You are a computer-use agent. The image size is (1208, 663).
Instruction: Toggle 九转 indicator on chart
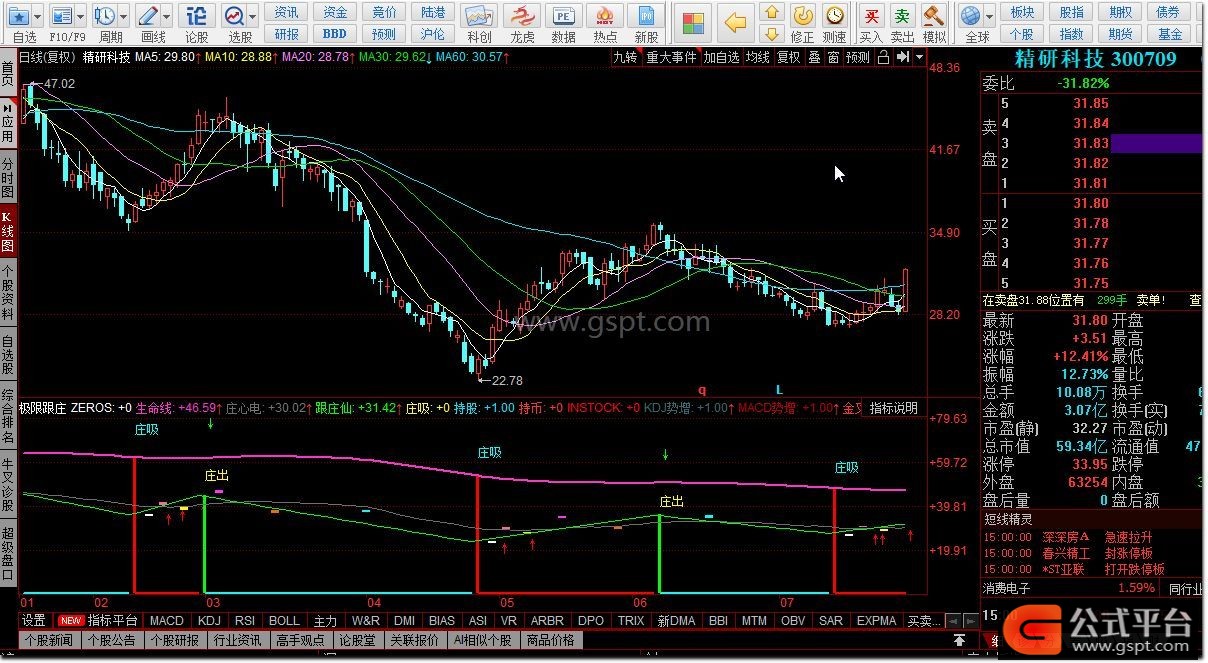[625, 57]
